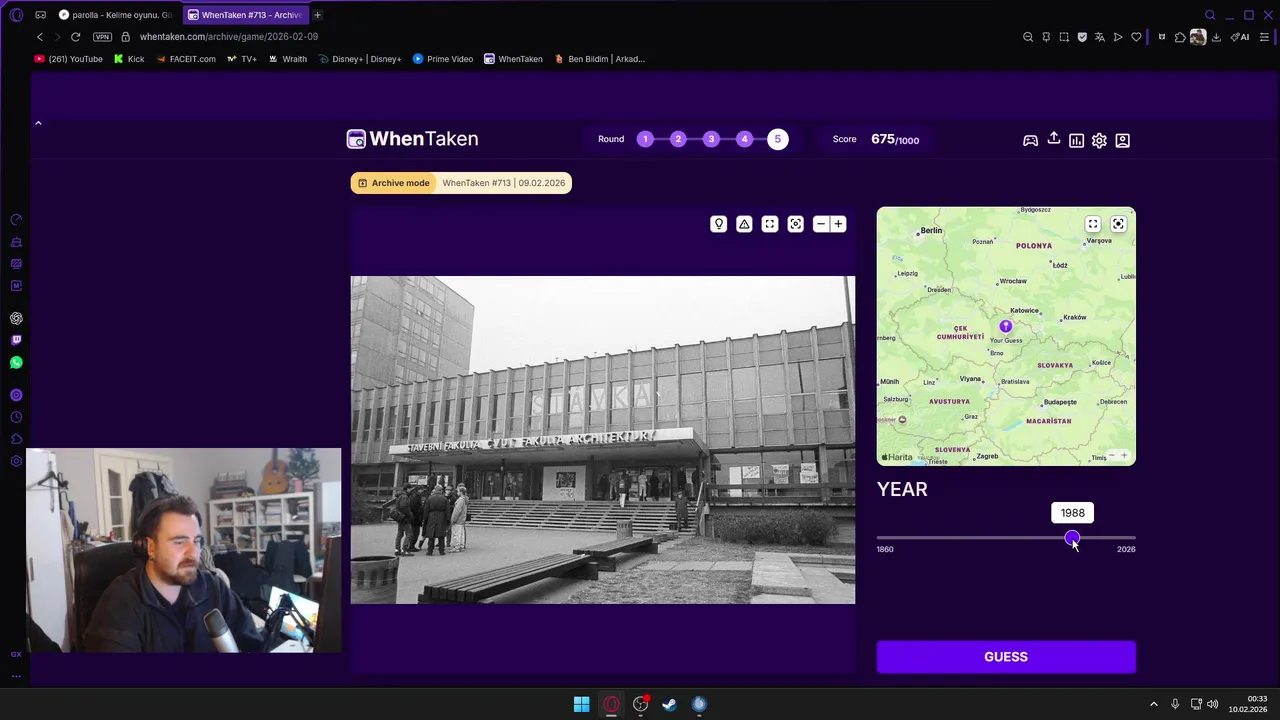This screenshot has width=1280, height=720.
Task: Open the translate page icon
Action: pyautogui.click(x=1100, y=37)
